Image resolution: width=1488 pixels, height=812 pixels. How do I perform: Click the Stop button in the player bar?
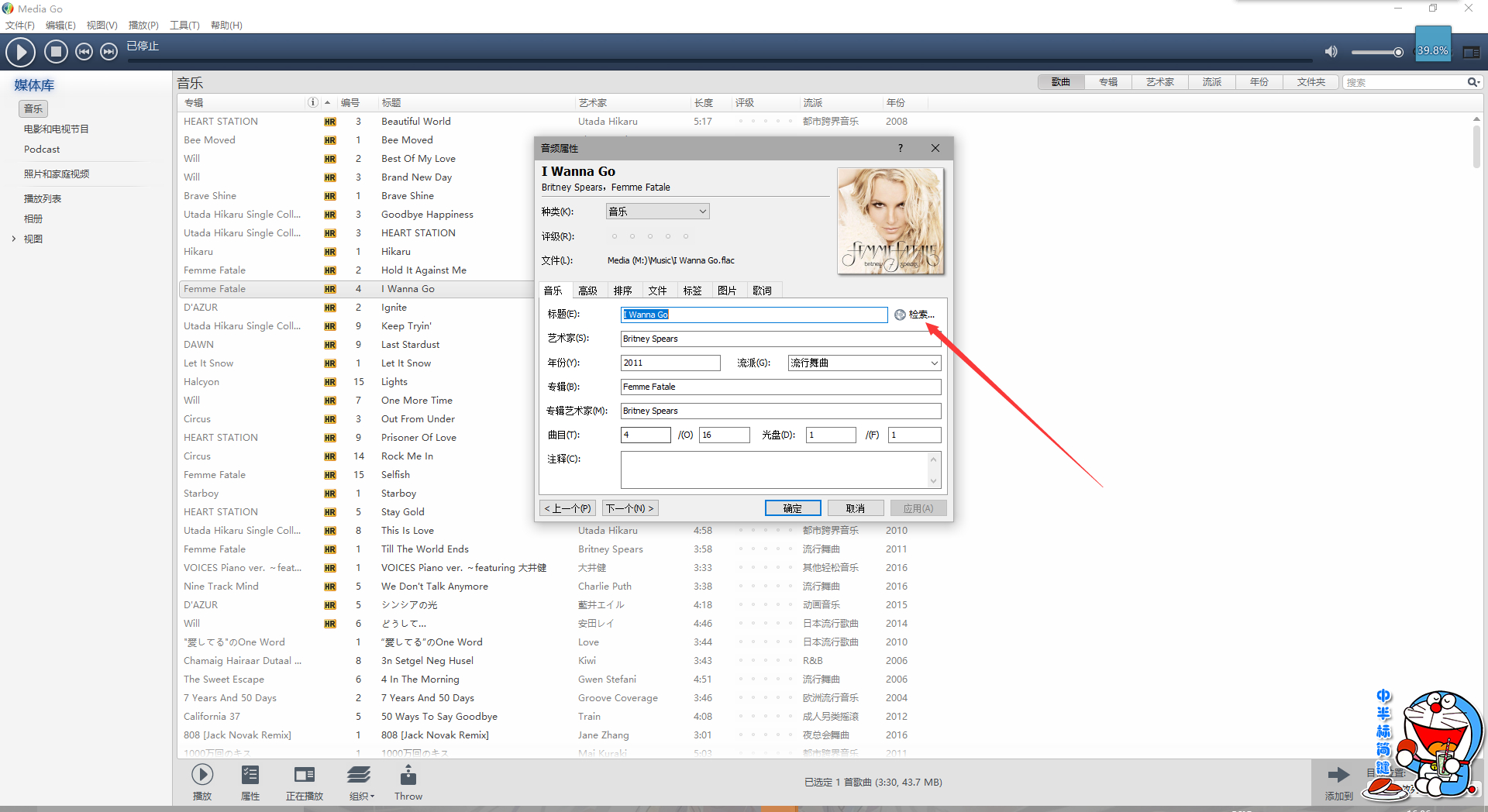[55, 52]
